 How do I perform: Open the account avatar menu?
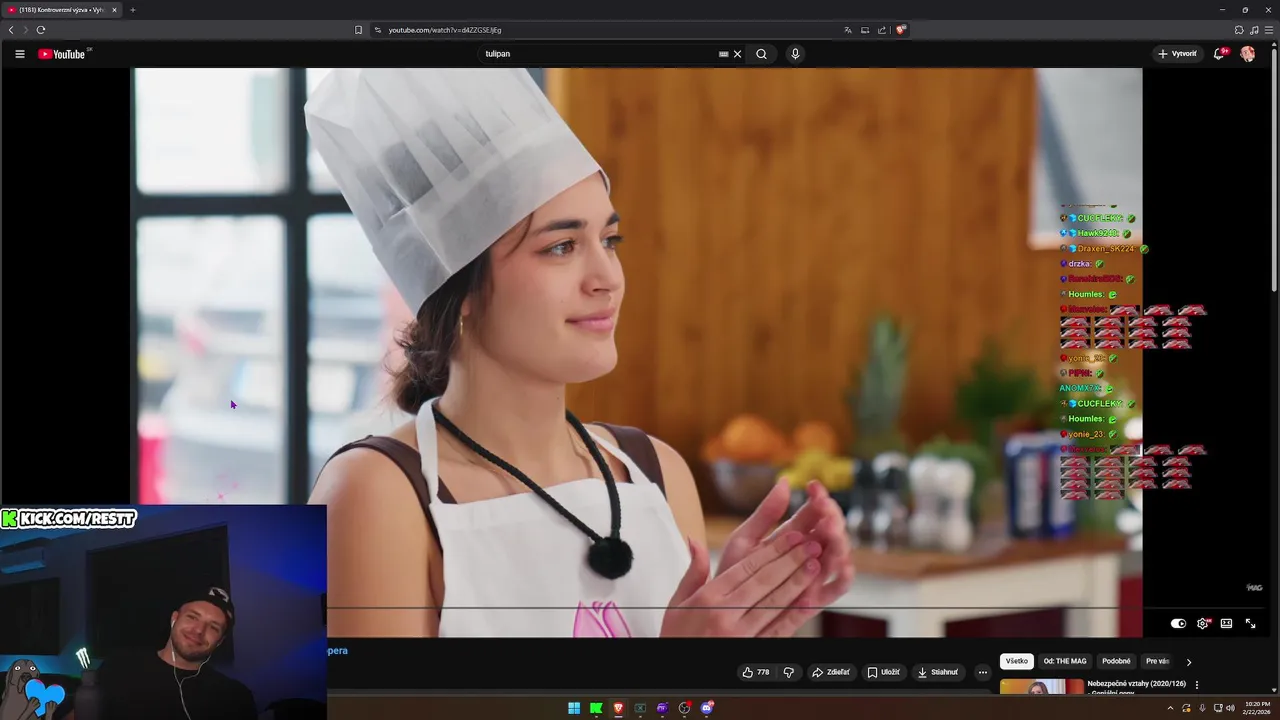pos(1247,54)
